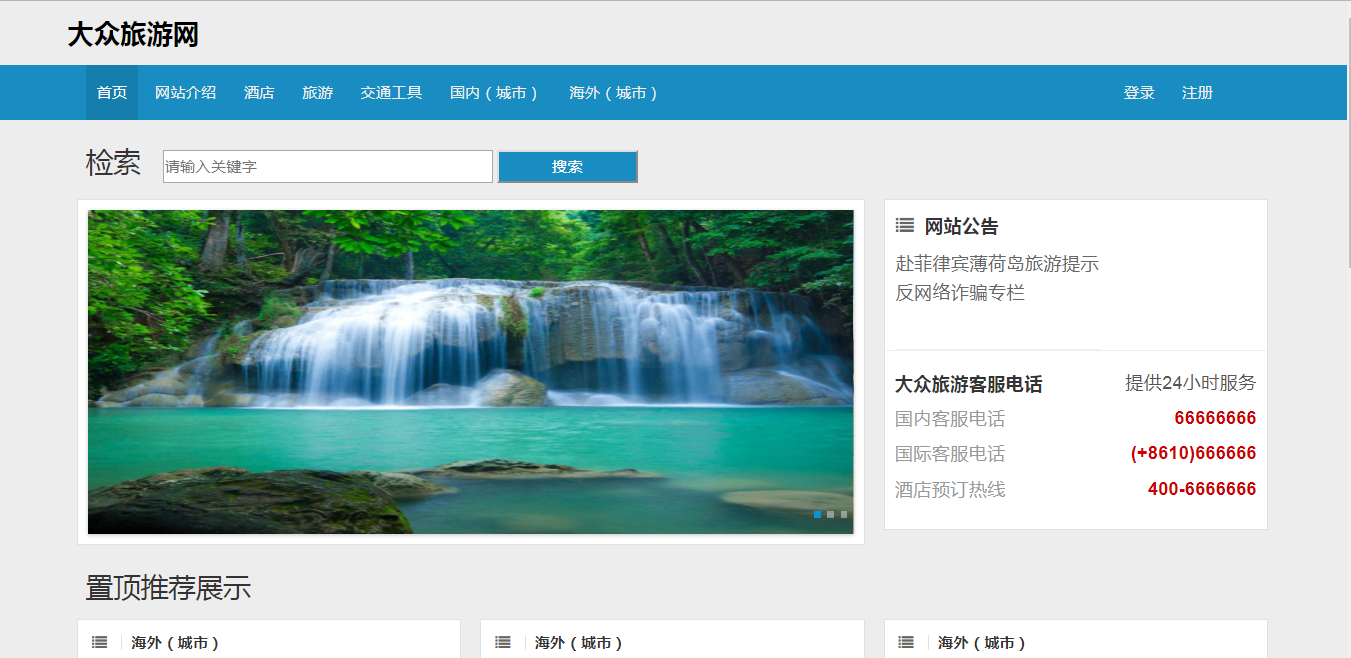Click the 登录 login link
The width and height of the screenshot is (1351, 658).
pos(1139,93)
